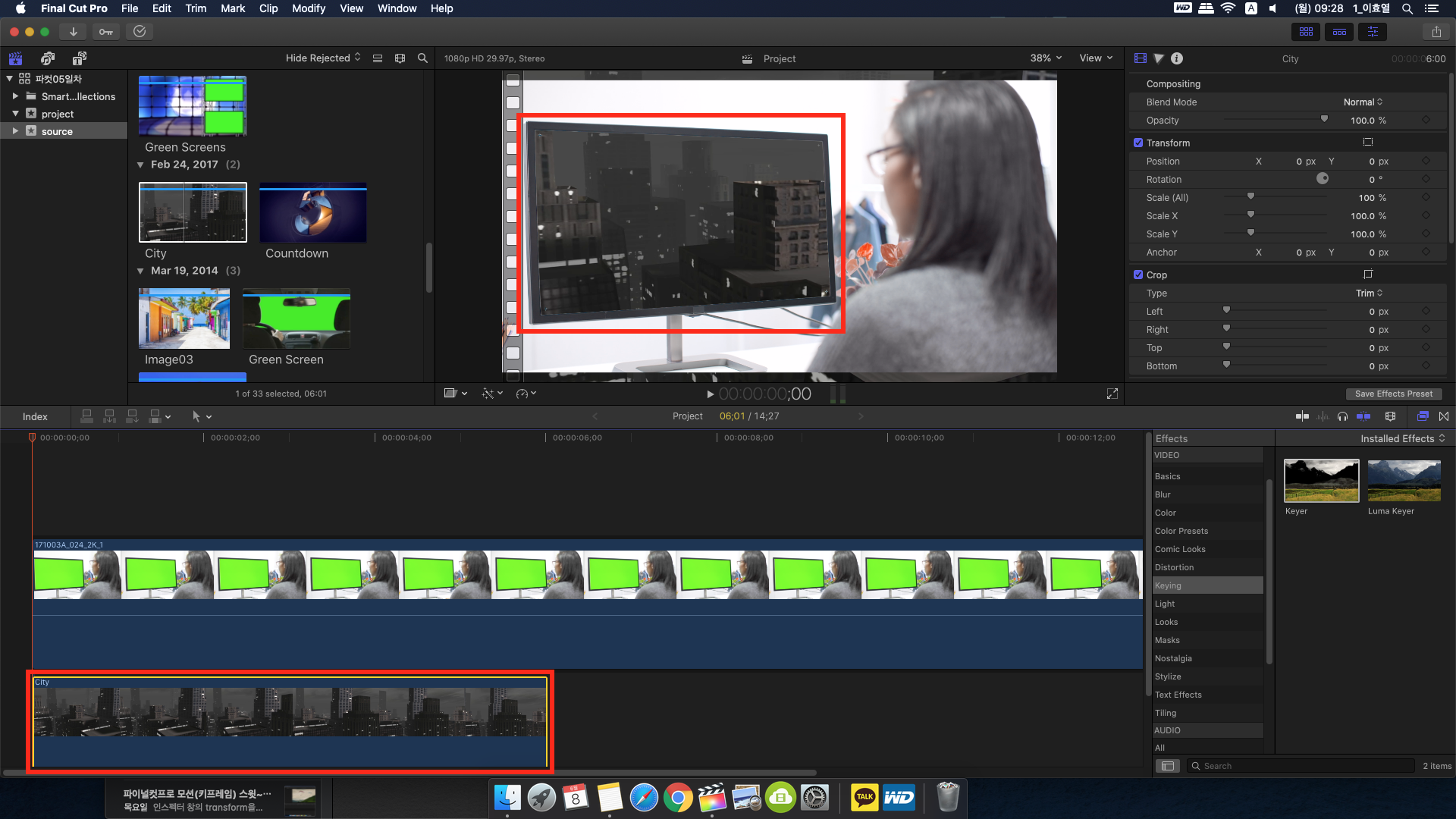Toggle the timeline layout button
The height and width of the screenshot is (819, 1456).
[x=1339, y=32]
